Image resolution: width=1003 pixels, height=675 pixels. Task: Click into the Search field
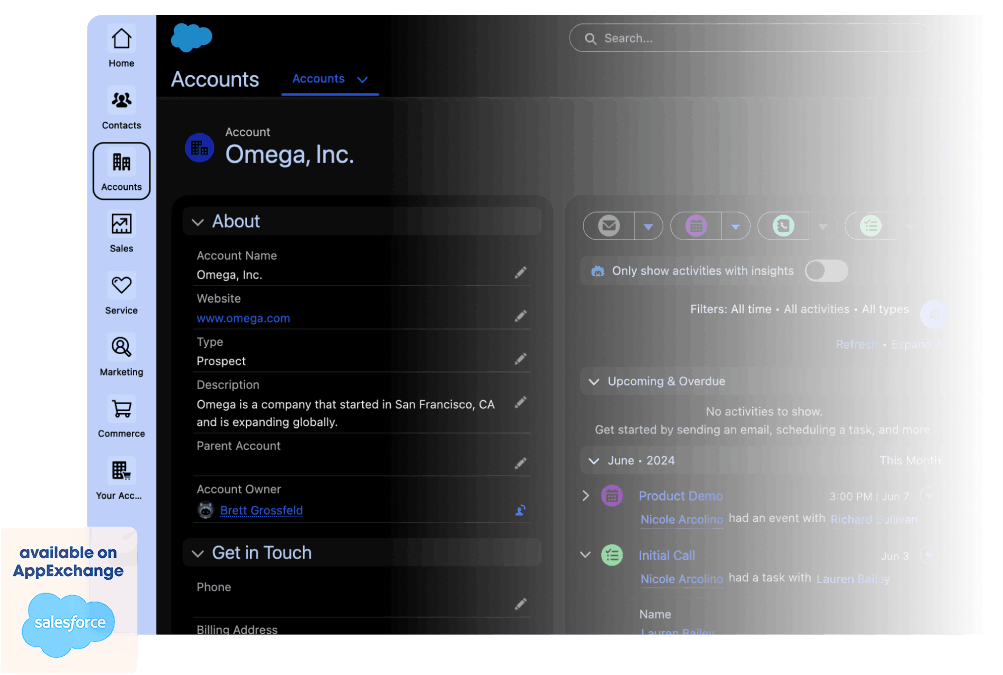(x=750, y=38)
